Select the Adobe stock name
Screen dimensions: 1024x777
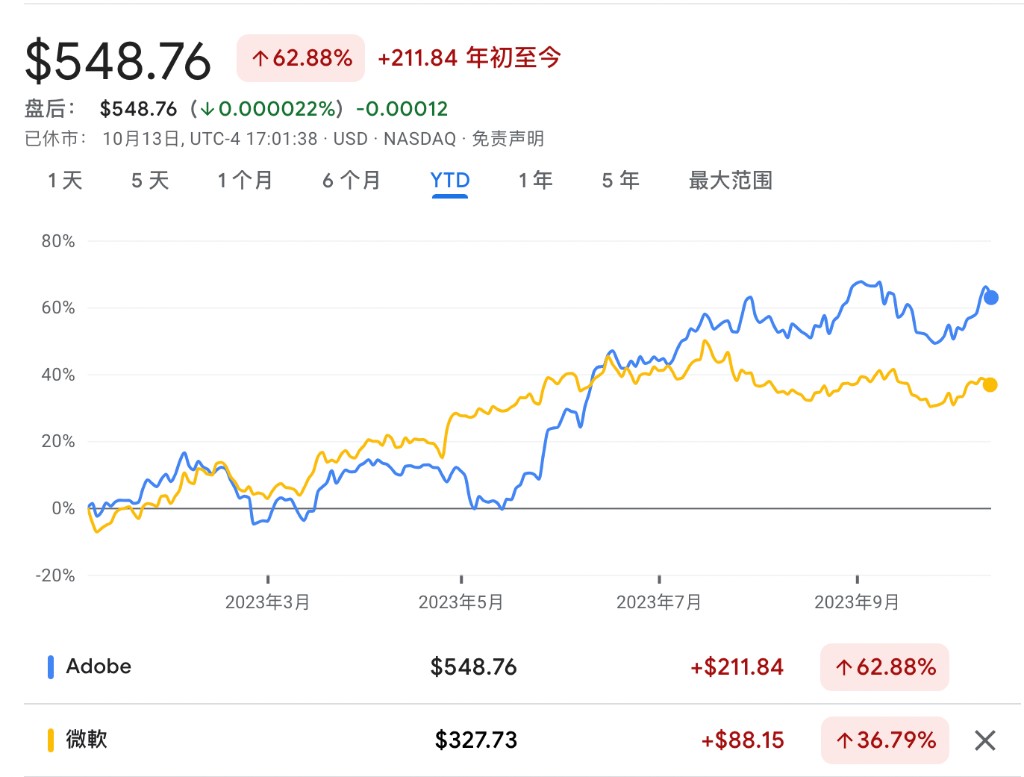pos(98,666)
